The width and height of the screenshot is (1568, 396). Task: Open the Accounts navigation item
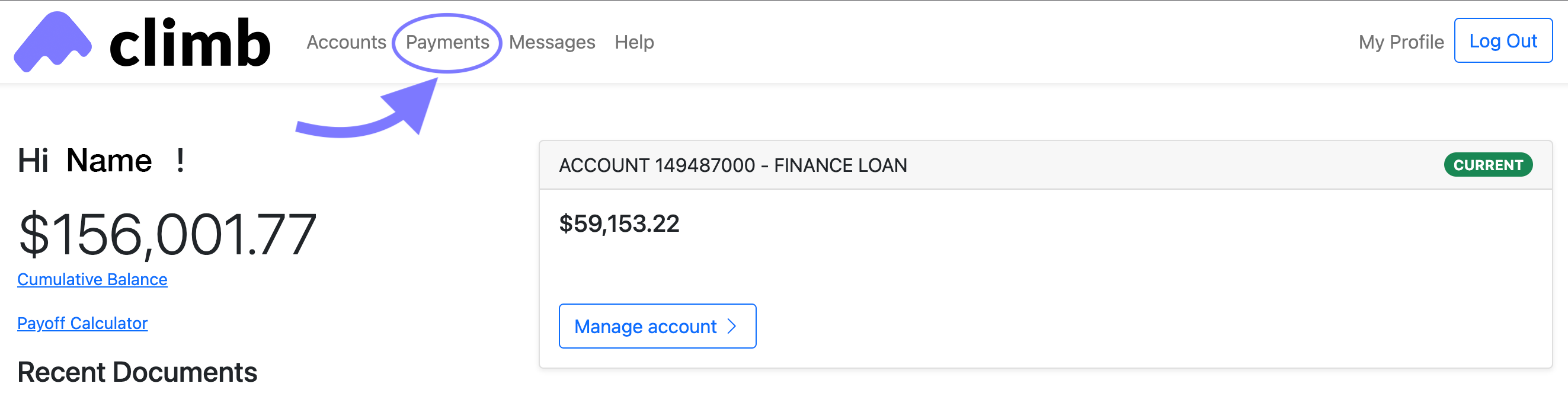[345, 42]
